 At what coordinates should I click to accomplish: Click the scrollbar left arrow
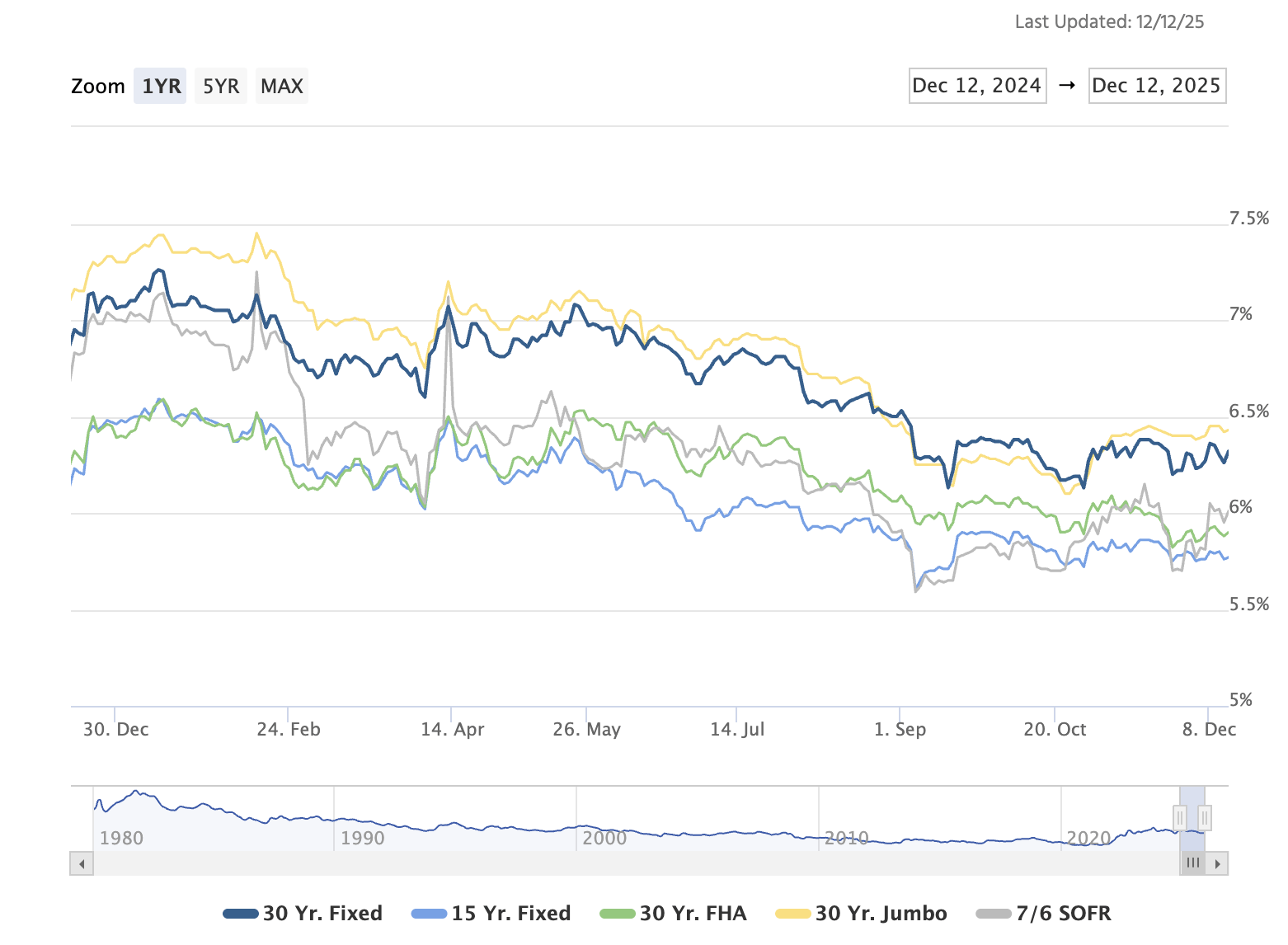point(82,863)
